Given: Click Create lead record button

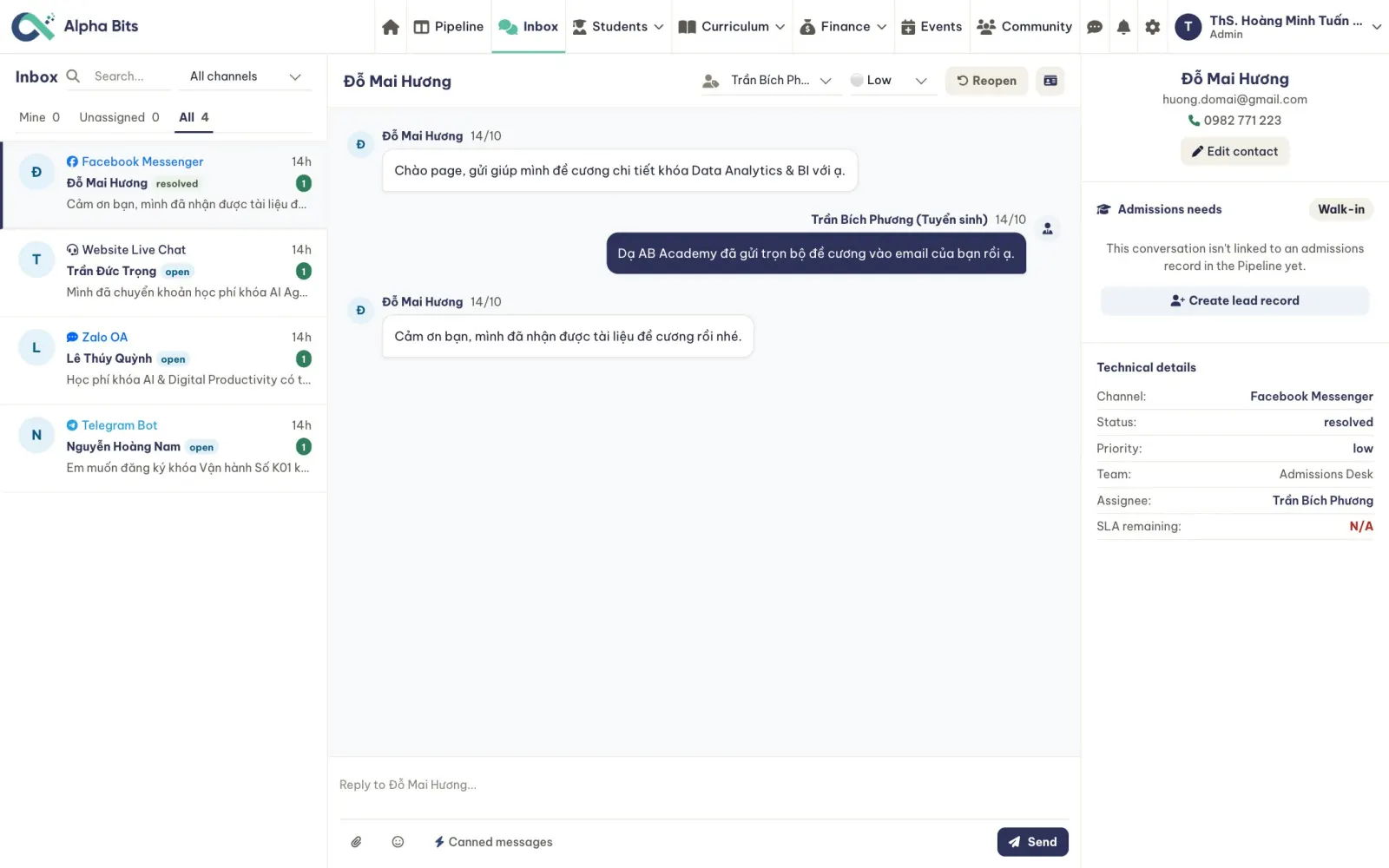Looking at the screenshot, I should (x=1234, y=300).
